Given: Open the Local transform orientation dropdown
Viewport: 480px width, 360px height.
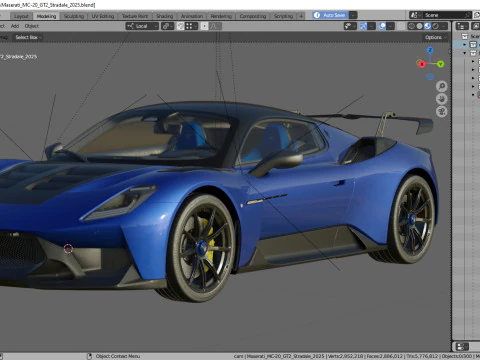Looking at the screenshot, I should [142, 26].
